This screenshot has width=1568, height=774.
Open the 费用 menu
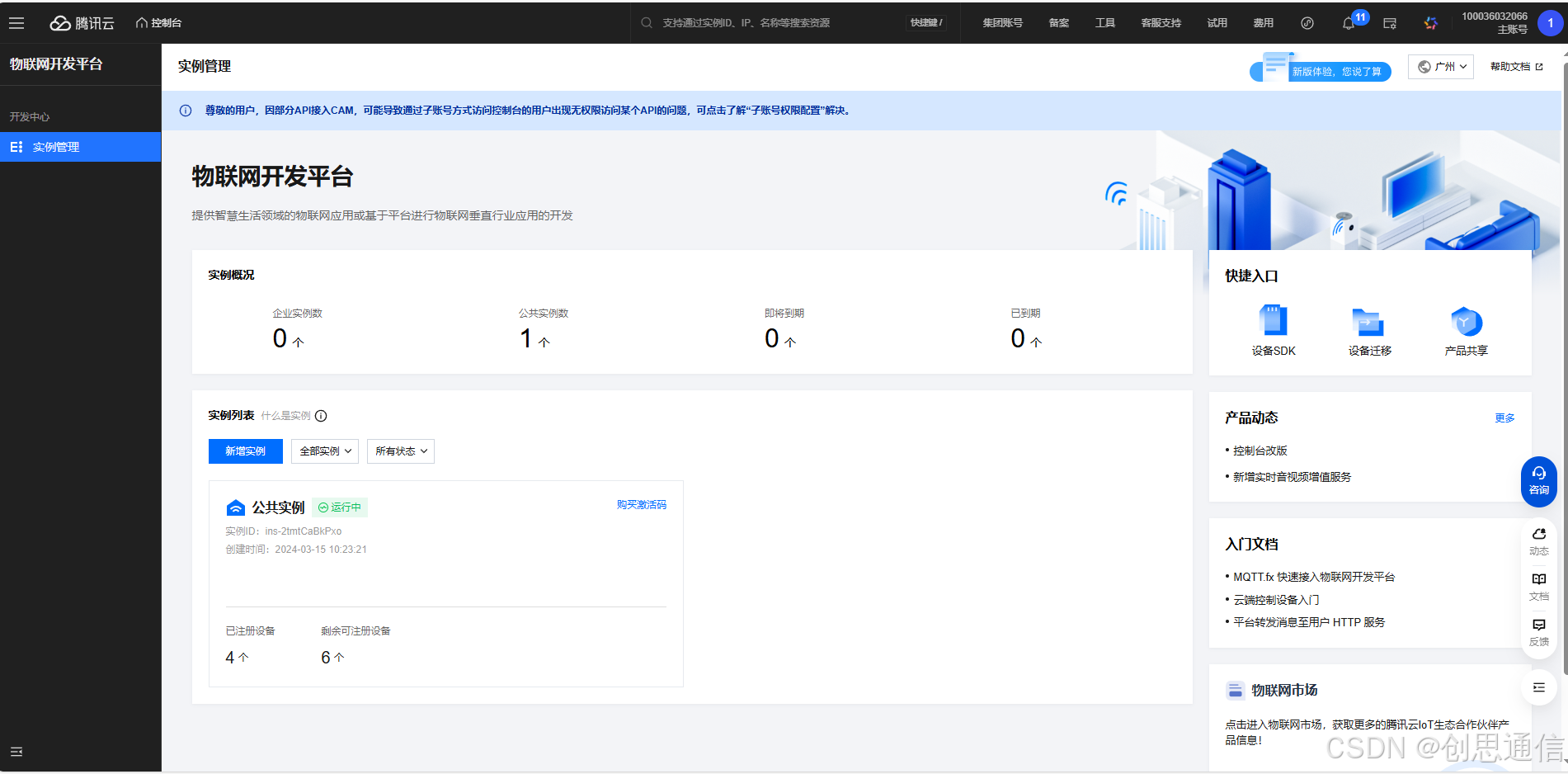click(x=1263, y=23)
